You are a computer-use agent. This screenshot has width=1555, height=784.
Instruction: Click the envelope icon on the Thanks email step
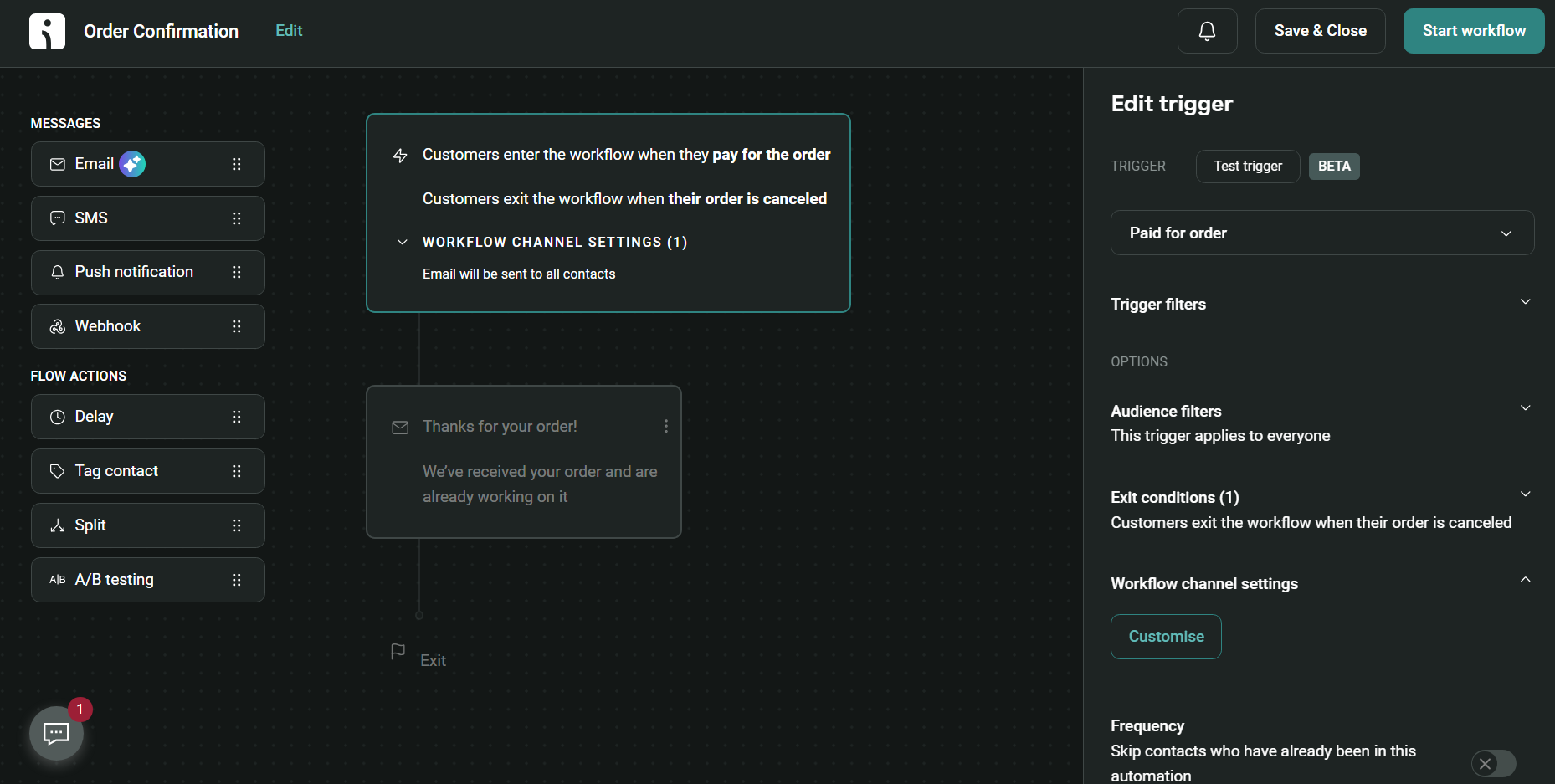[400, 428]
